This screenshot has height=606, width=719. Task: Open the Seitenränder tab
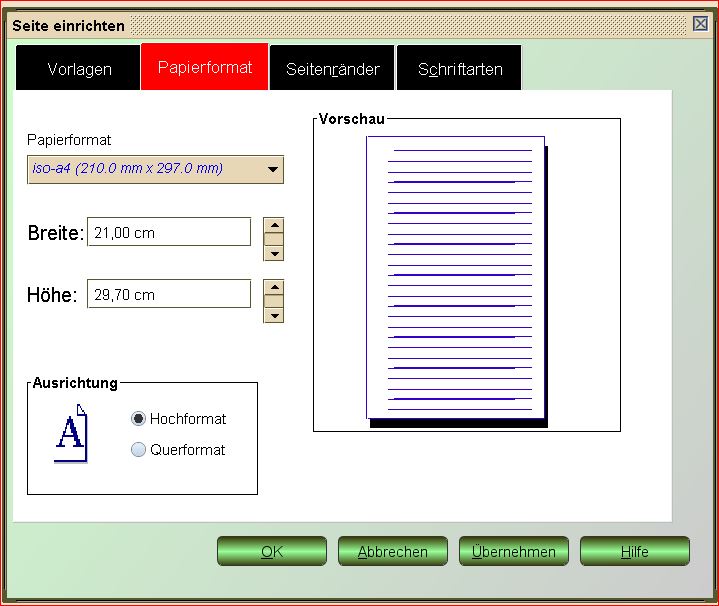click(332, 67)
